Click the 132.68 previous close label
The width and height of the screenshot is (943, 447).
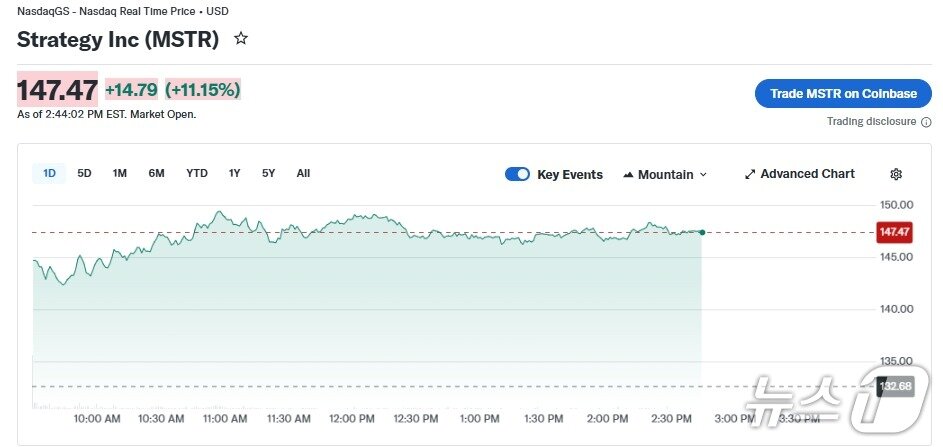click(x=894, y=386)
